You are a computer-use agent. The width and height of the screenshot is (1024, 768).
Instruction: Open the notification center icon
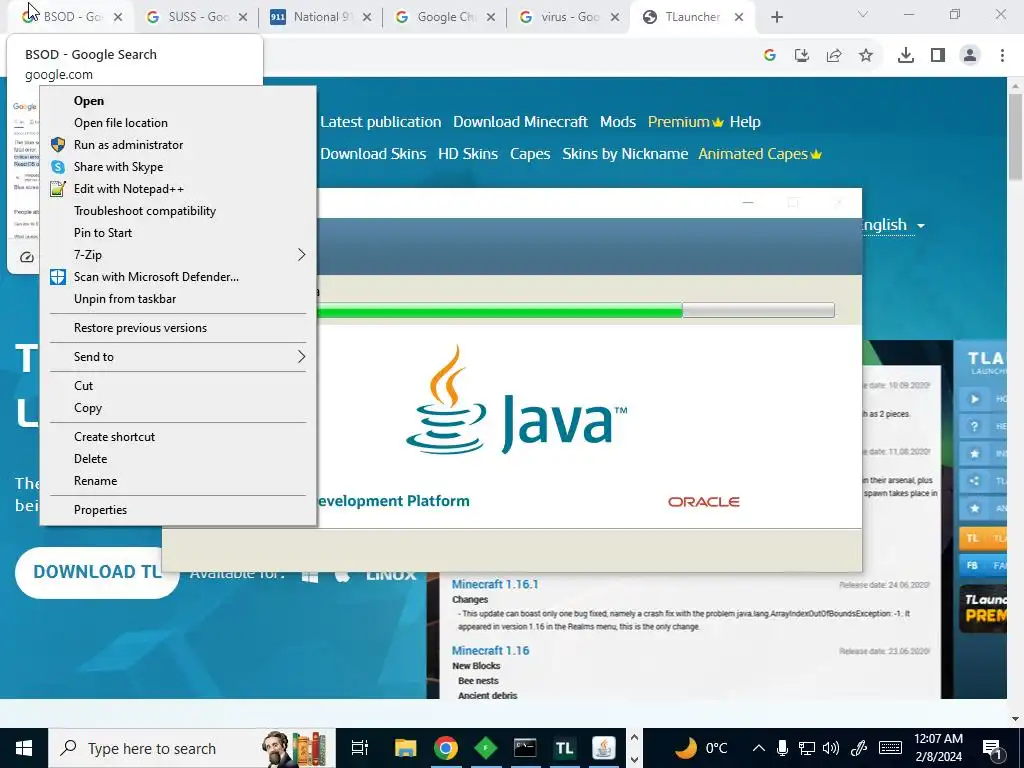point(992,748)
